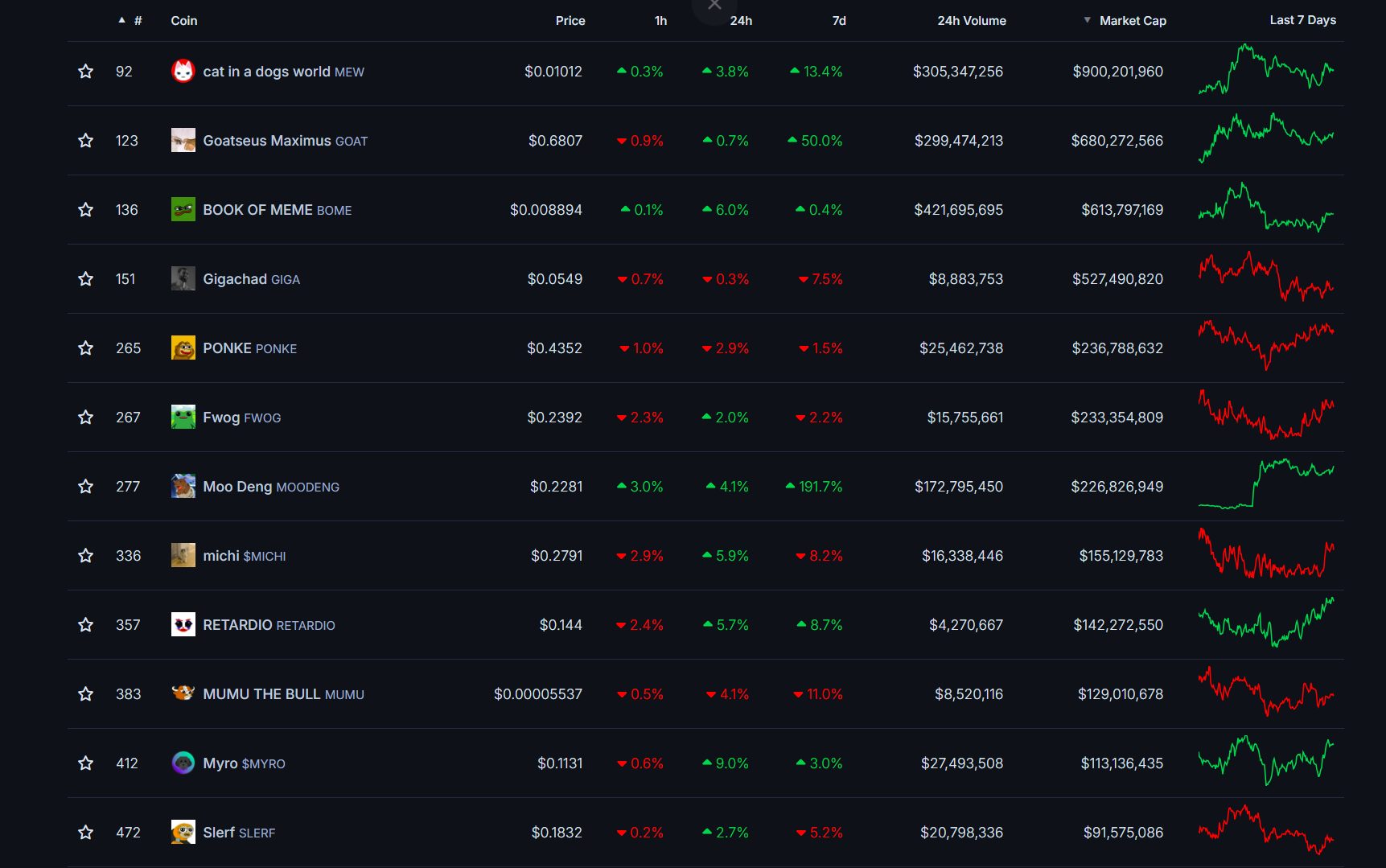Sort by the Coin column header
This screenshot has width=1386, height=868.
pyautogui.click(x=184, y=21)
